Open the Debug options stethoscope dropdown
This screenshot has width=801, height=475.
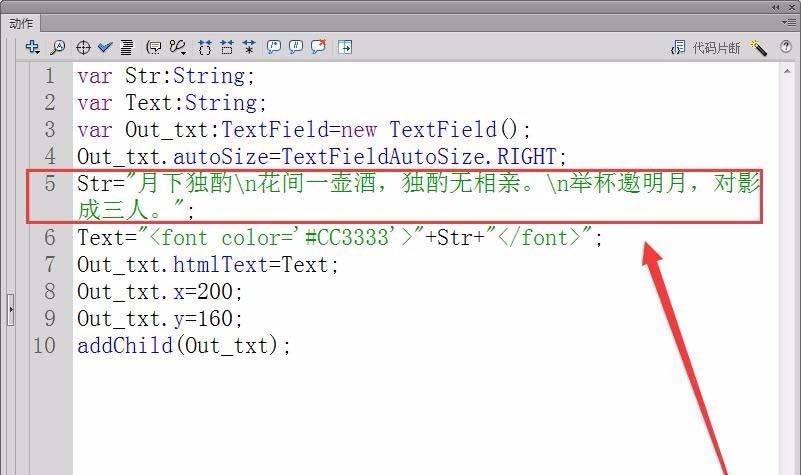(x=178, y=48)
